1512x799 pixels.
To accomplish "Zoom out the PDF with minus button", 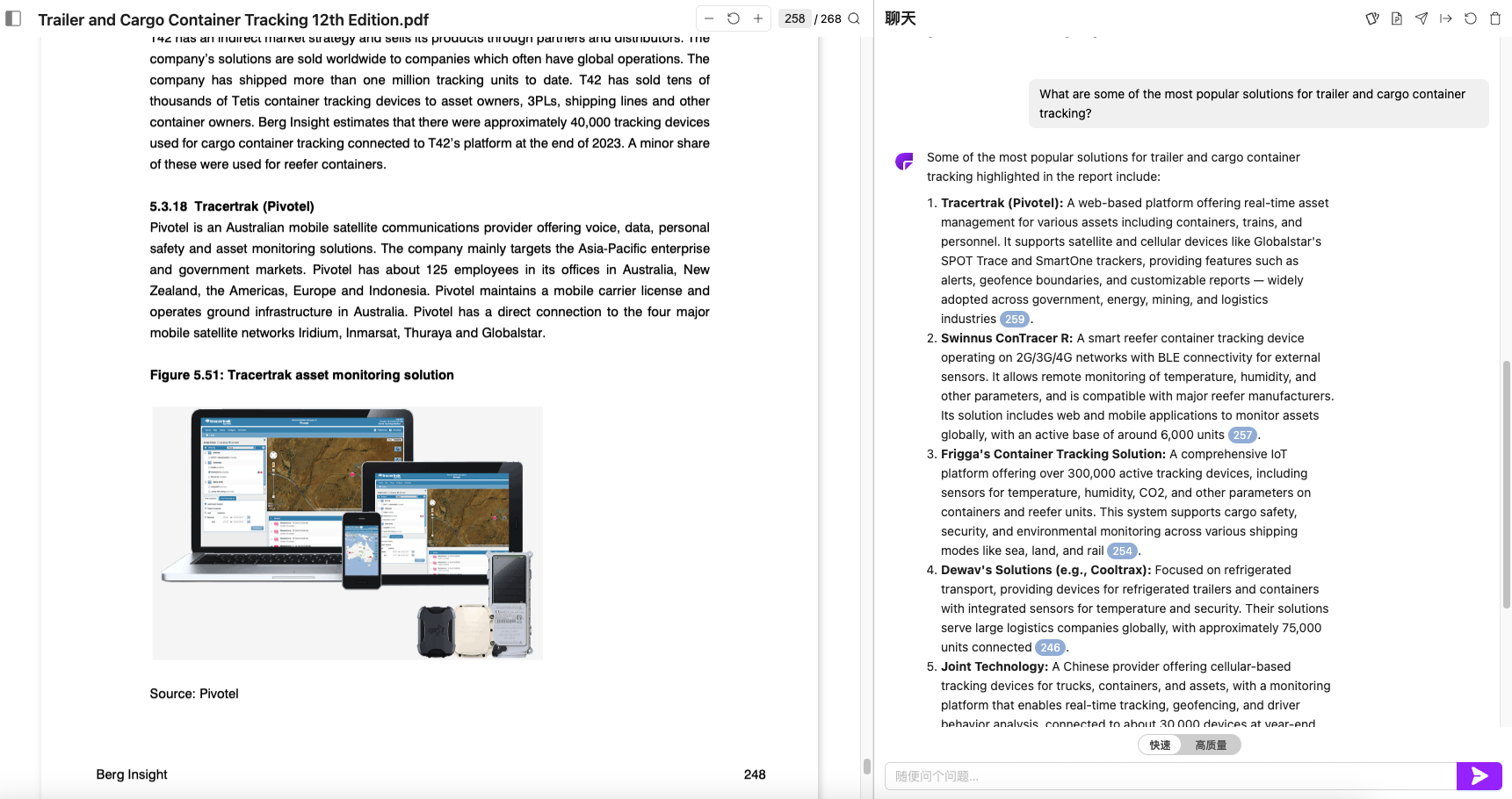I will coord(709,18).
